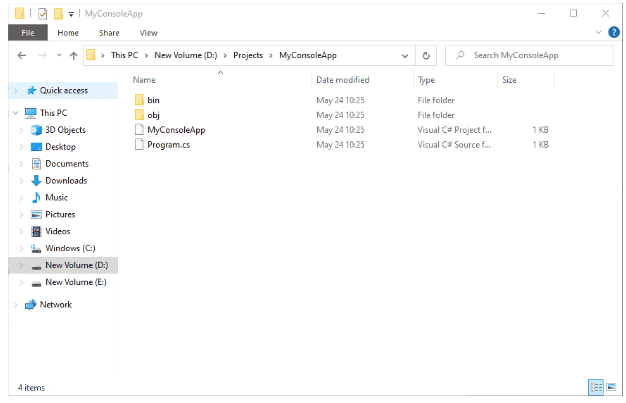Click the Search MyConsoleApp box
Image resolution: width=626 pixels, height=403 pixels.
coord(529,56)
